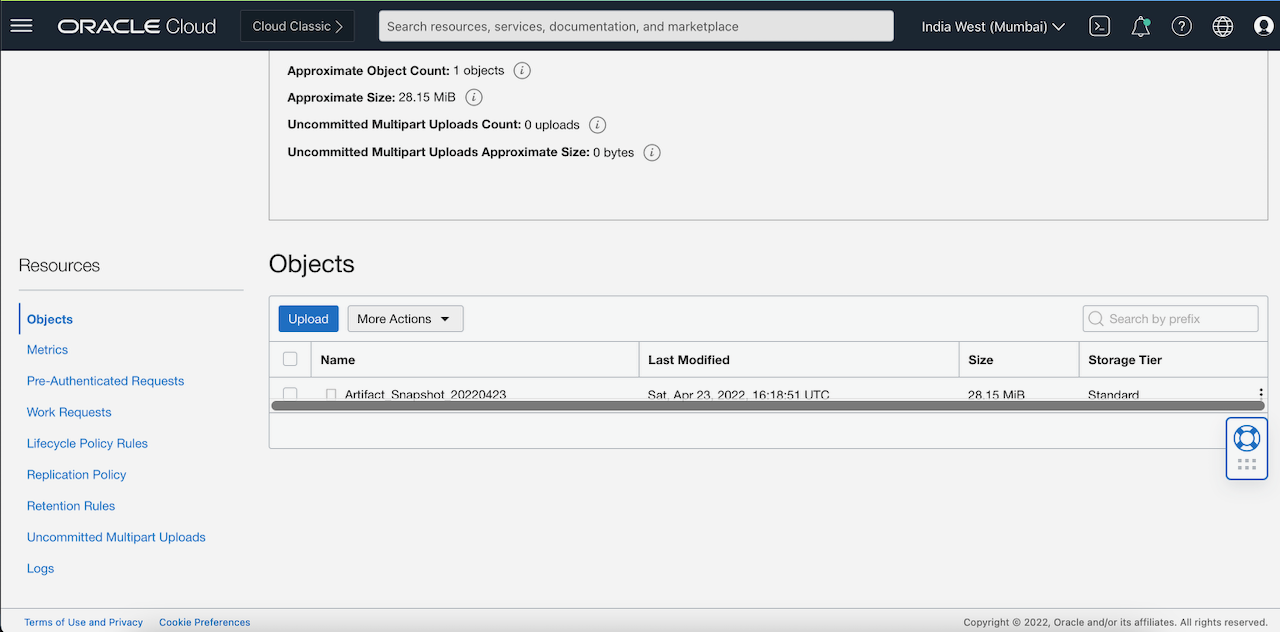
Task: Open the navigation hamburger menu
Action: tap(21, 26)
